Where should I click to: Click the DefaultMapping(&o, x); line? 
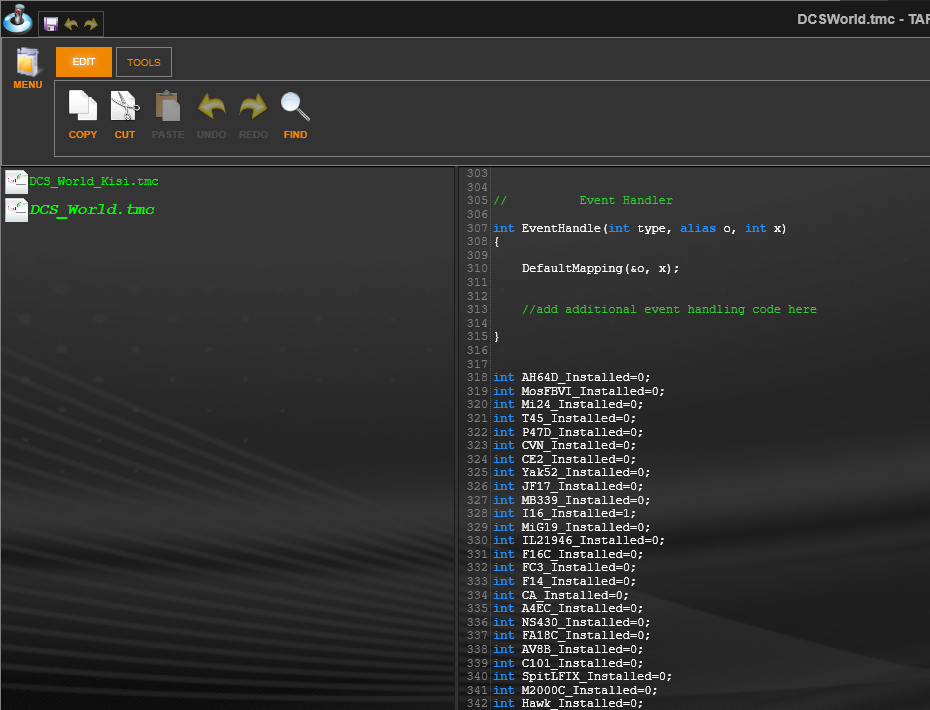click(x=600, y=269)
